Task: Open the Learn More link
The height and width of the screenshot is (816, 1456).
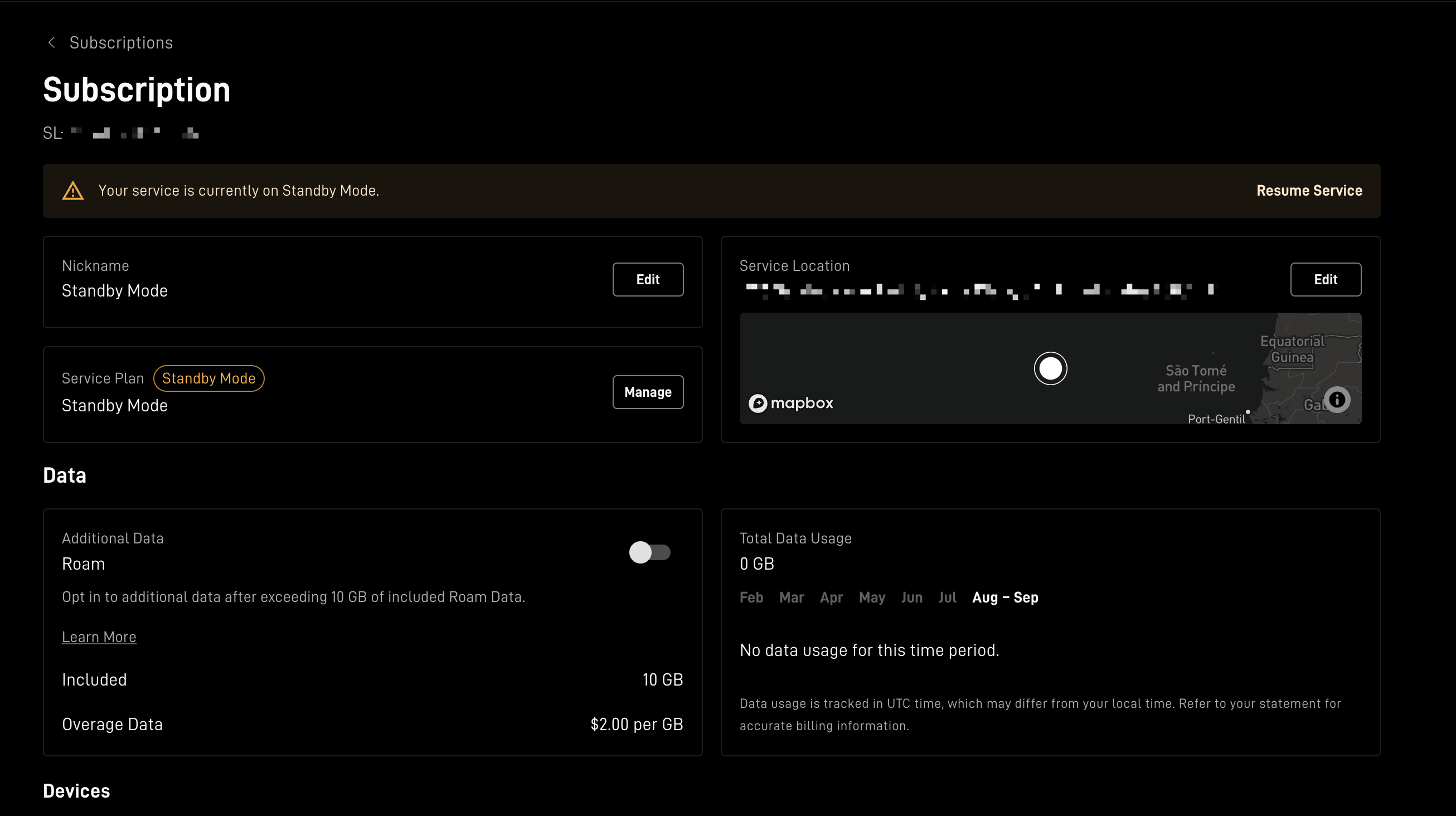Action: 99,637
